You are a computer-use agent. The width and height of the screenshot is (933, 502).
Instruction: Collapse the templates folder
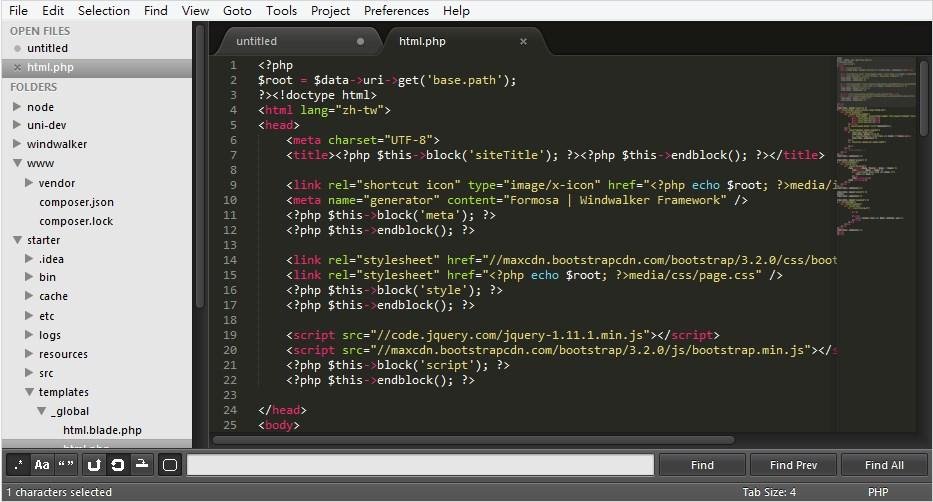[29, 392]
